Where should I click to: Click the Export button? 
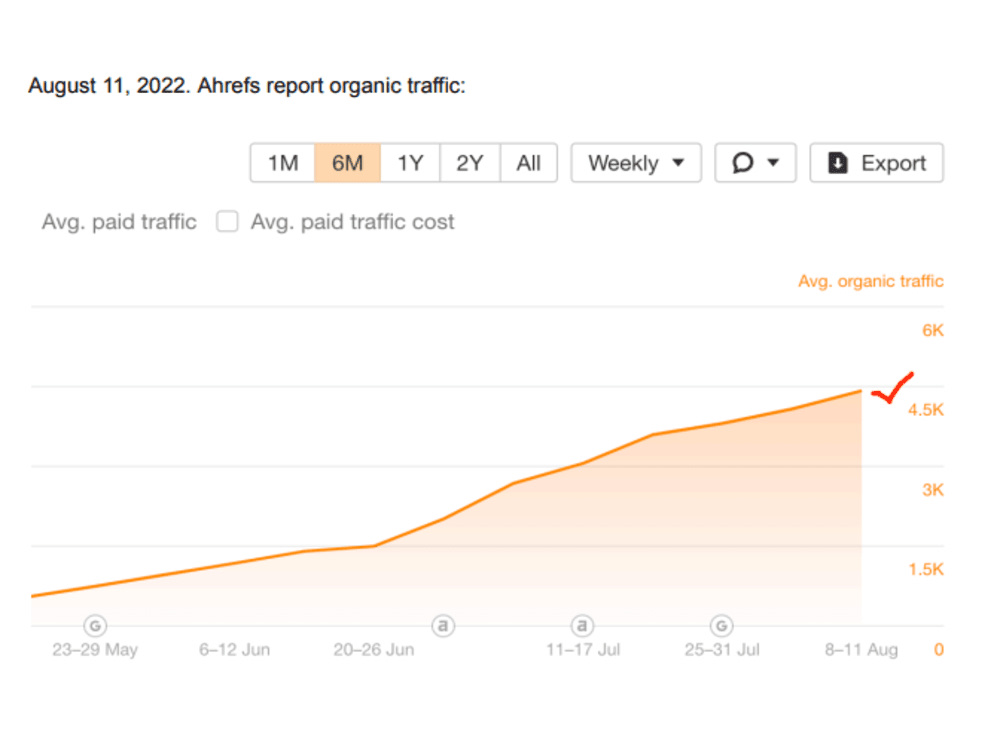(876, 163)
